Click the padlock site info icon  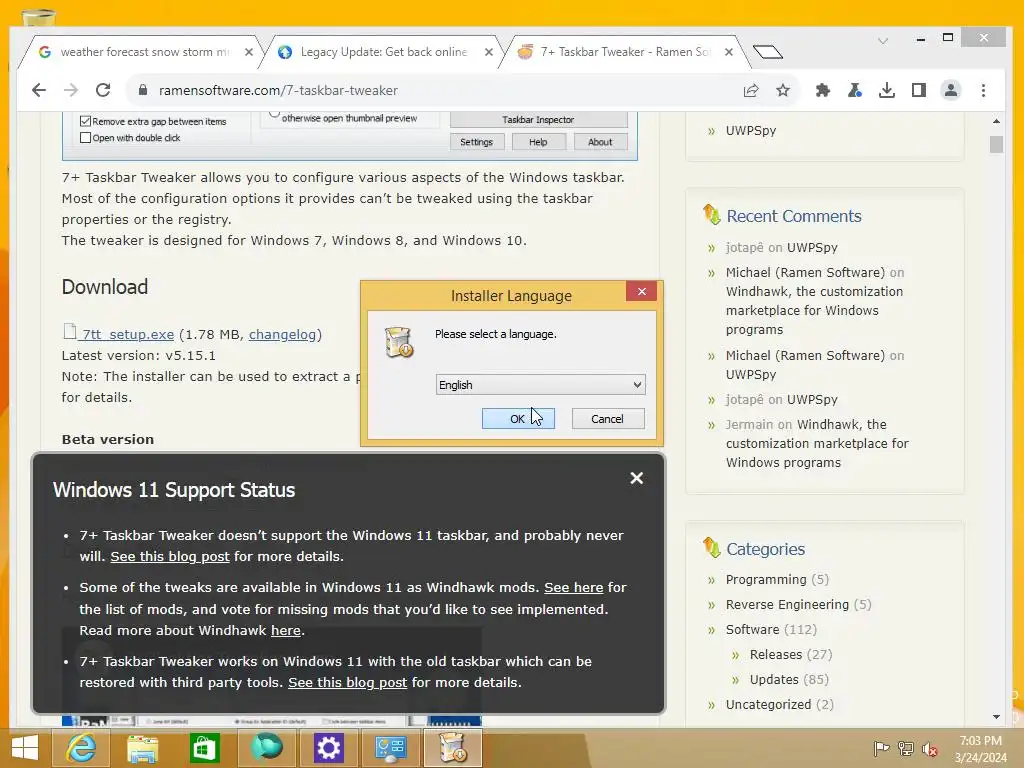[143, 90]
